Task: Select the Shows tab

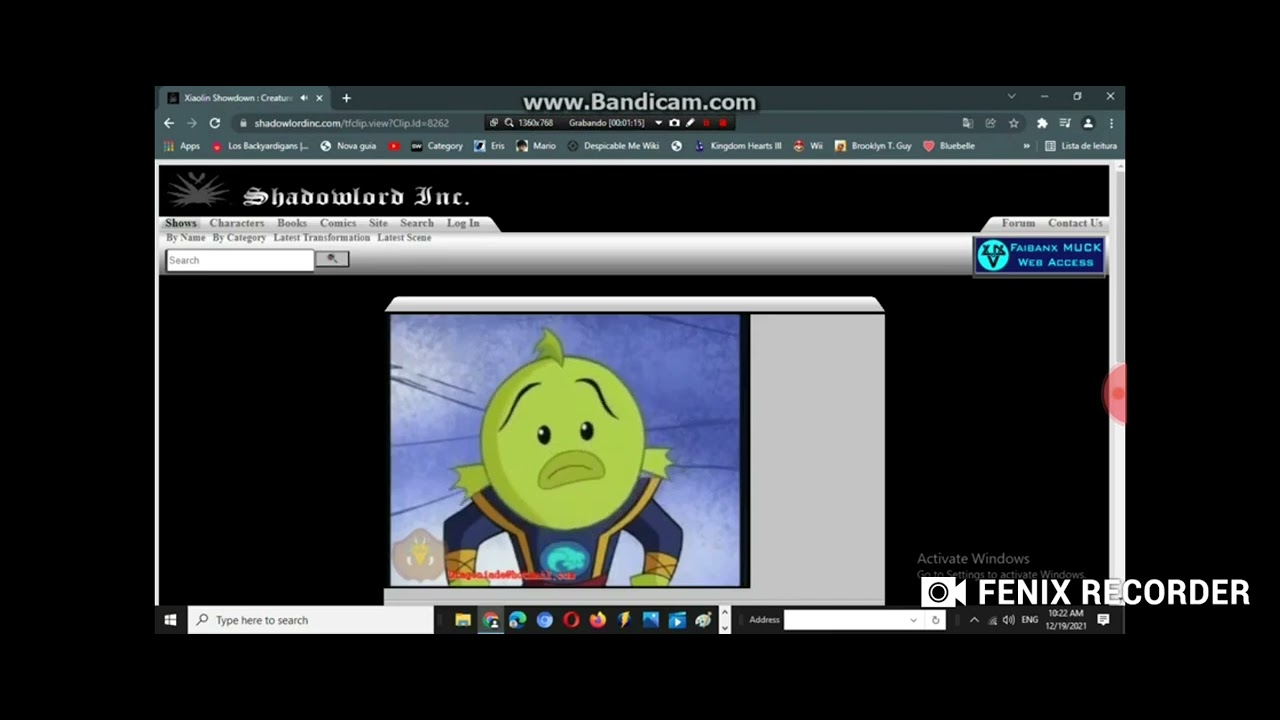Action: 181,223
